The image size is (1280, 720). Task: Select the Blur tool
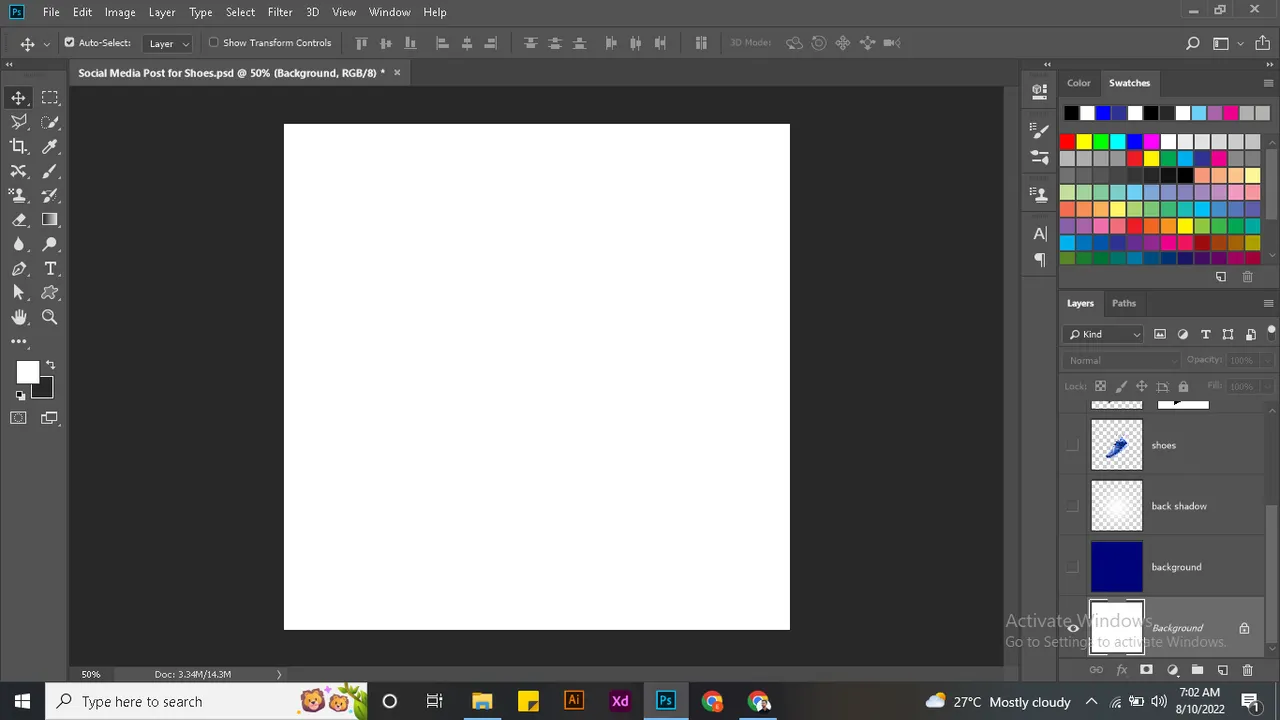pos(19,245)
